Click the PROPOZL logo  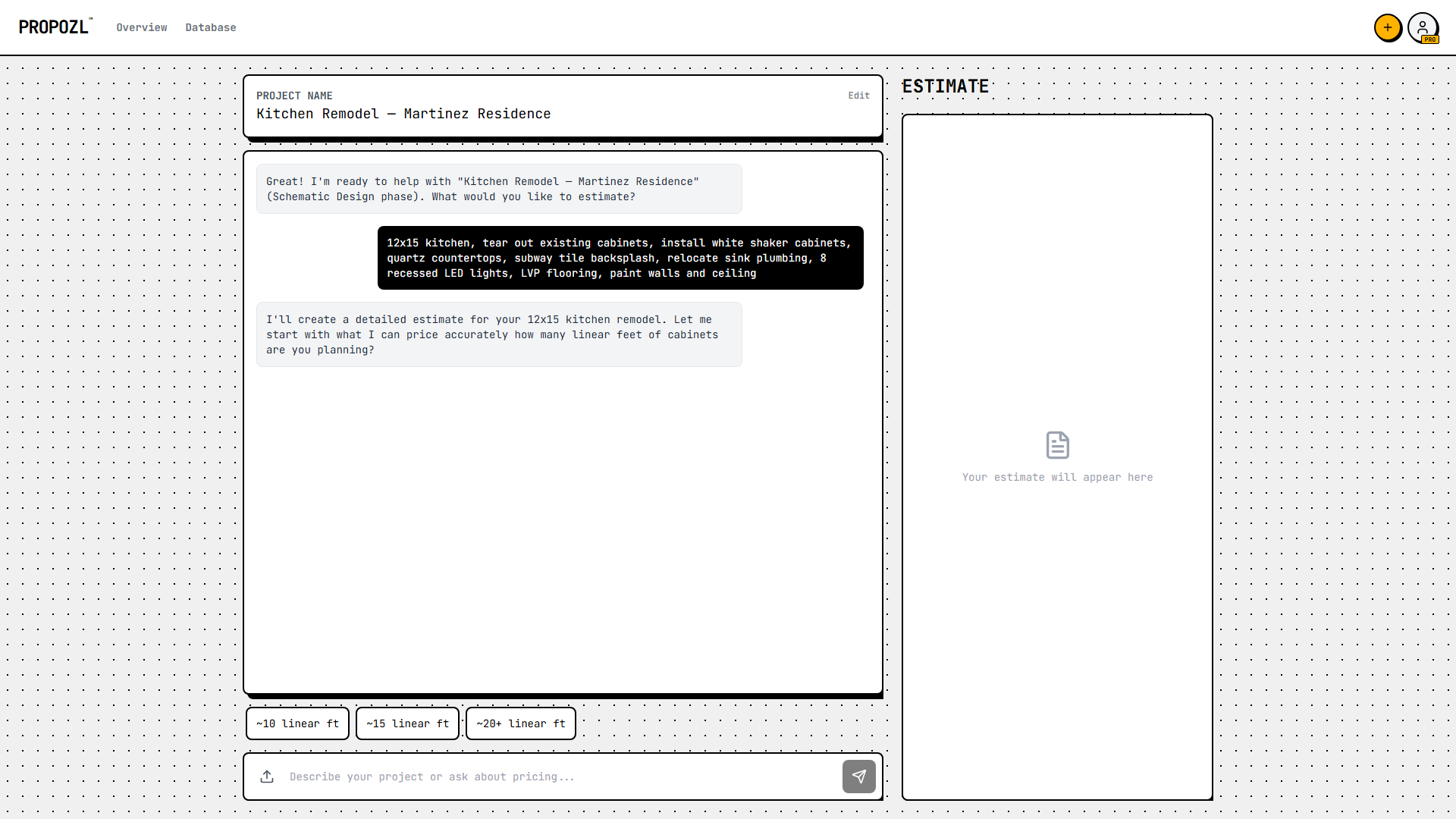pos(54,27)
